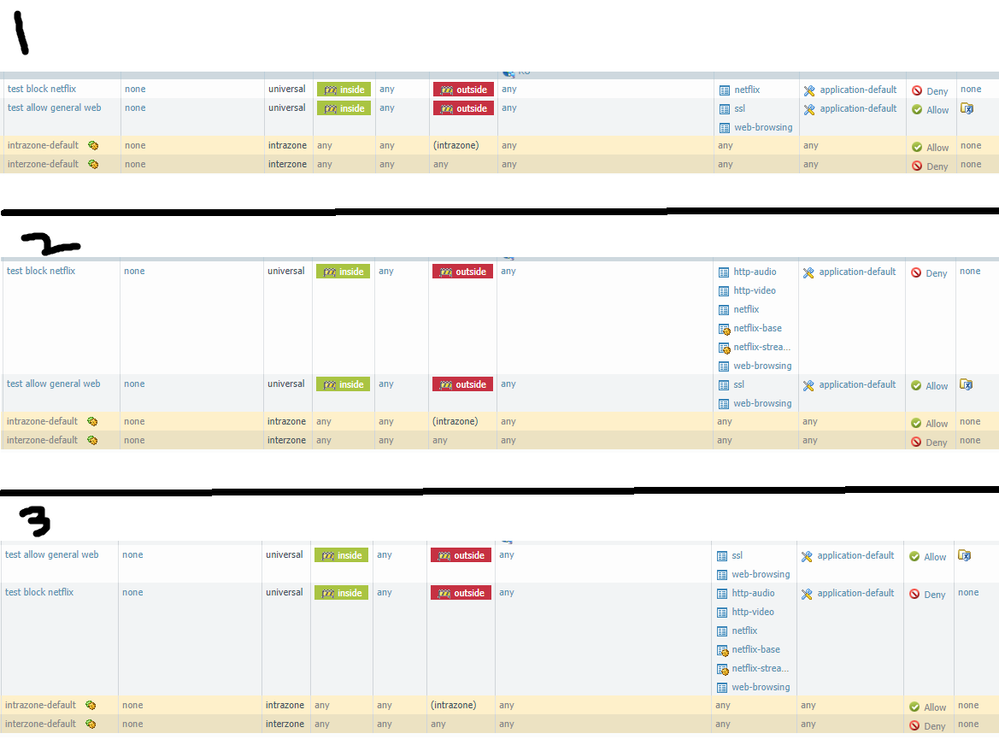Screen dimensions: 999x738
Task: Select the interzone-default rule name in screenshot 3
Action: [x=40, y=724]
